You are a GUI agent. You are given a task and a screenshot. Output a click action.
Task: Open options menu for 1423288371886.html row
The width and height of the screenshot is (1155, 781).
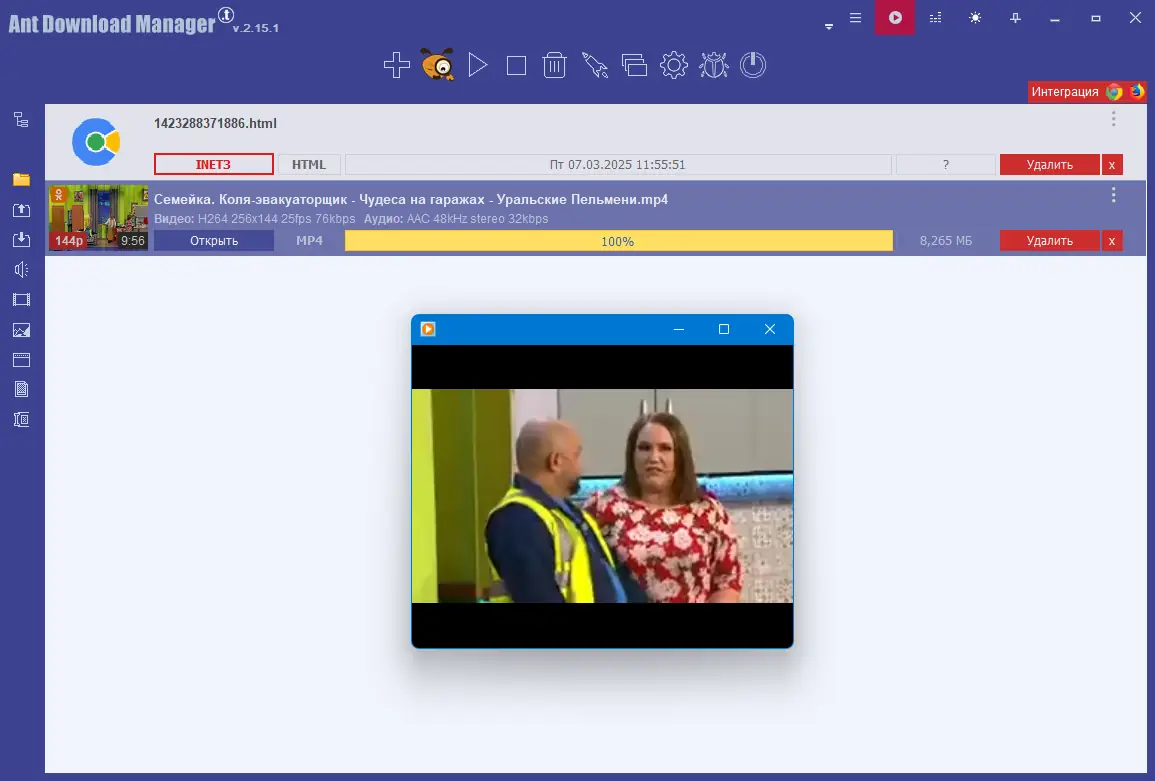click(x=1113, y=119)
